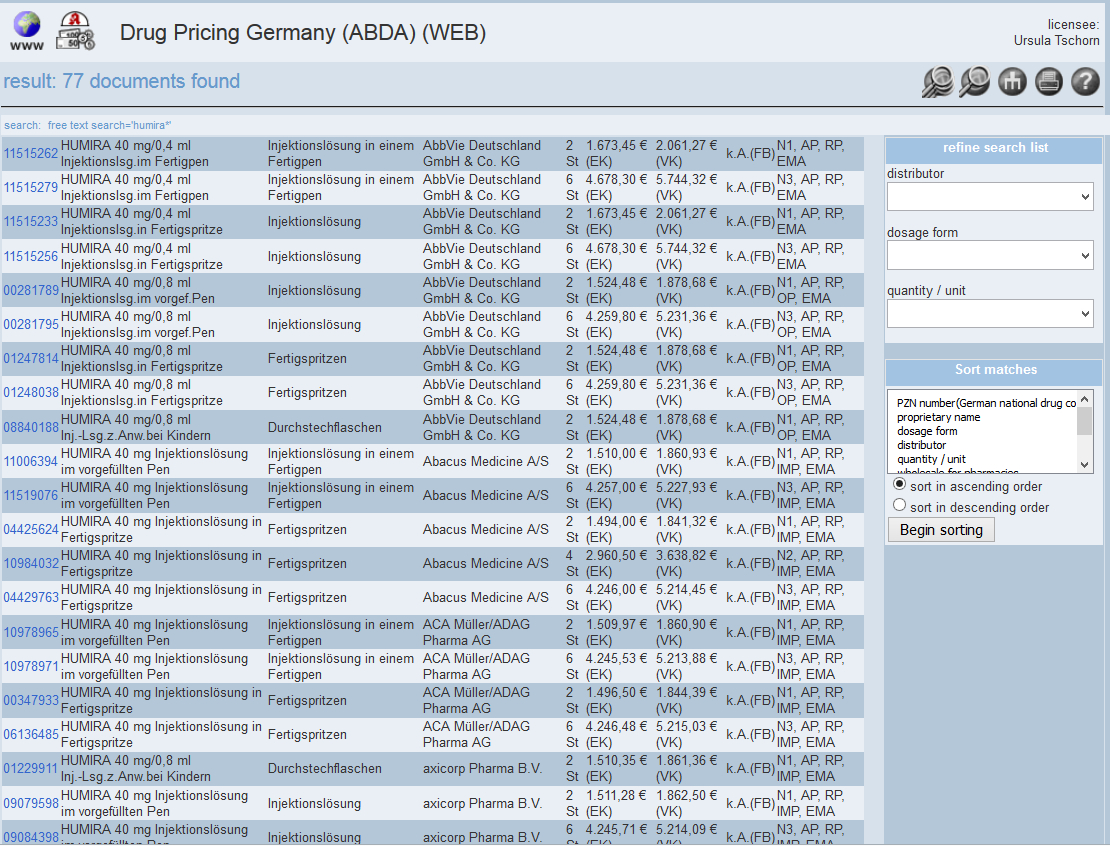Open PZN link 00281795
Viewport: 1110px width, 846px height.
tap(30, 324)
